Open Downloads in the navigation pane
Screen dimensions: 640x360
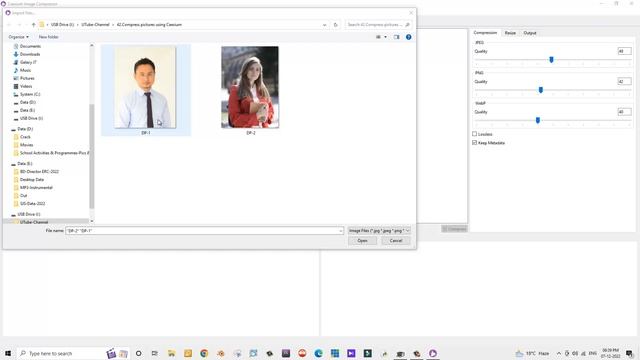tap(30, 54)
